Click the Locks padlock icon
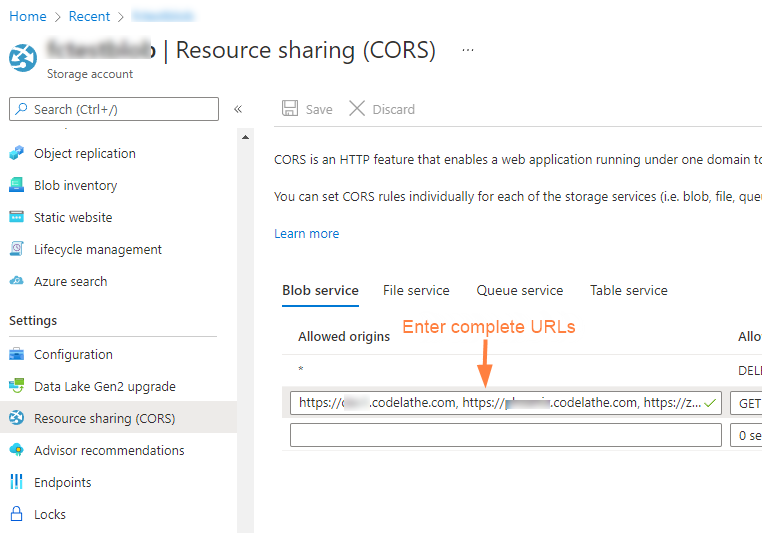The image size is (762, 533). coord(16,515)
